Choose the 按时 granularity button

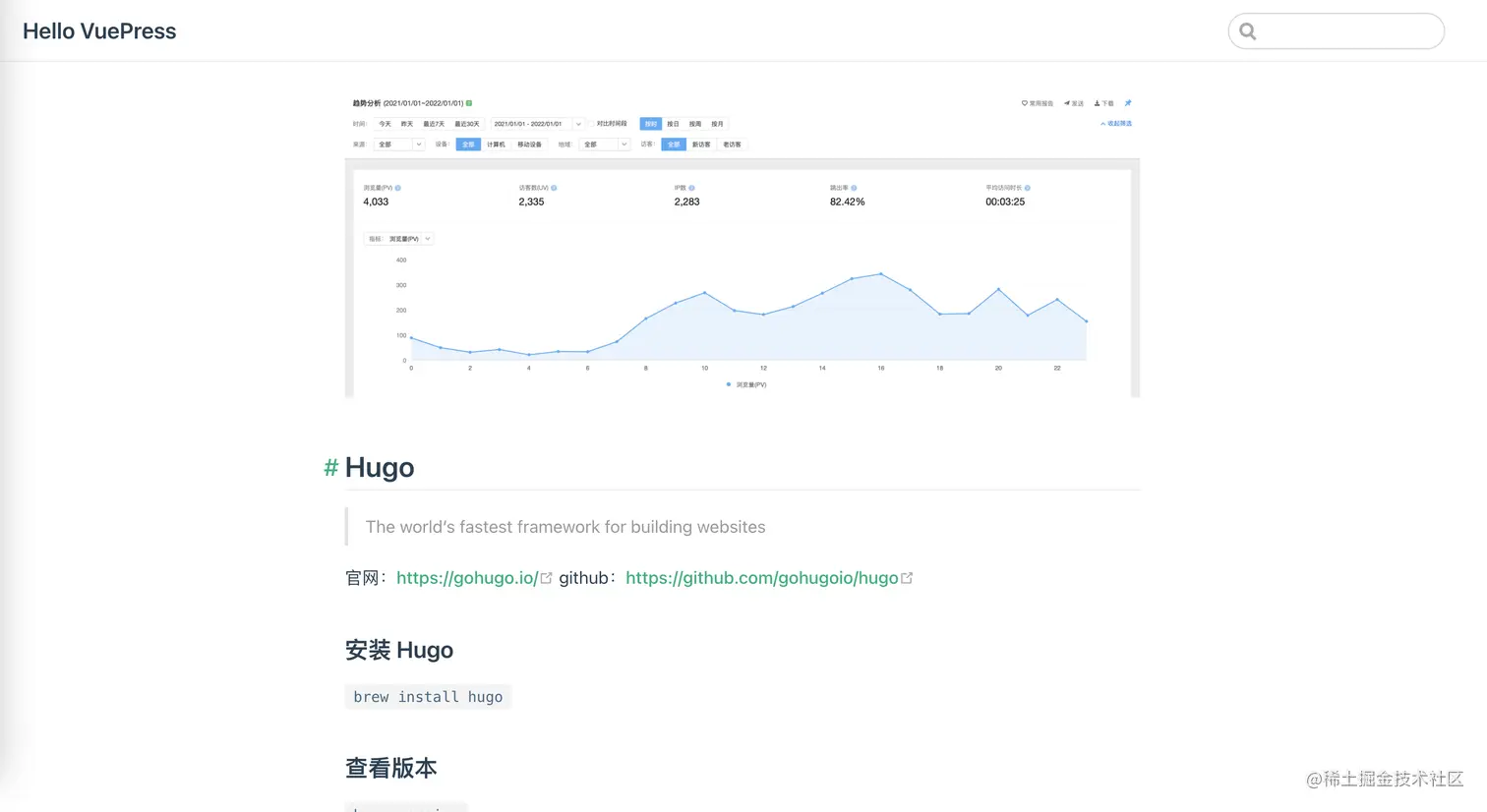651,124
